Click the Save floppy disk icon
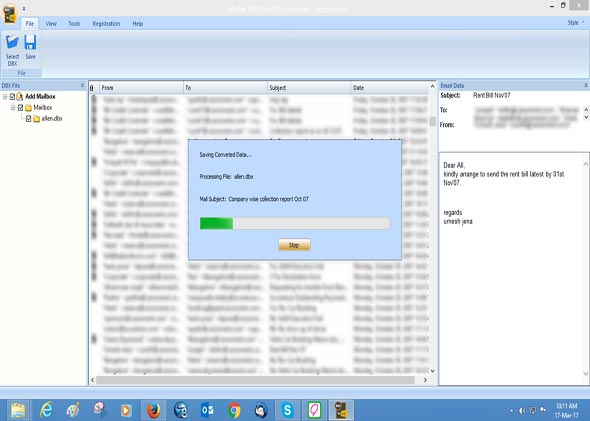Image resolution: width=590 pixels, height=421 pixels. coord(30,42)
